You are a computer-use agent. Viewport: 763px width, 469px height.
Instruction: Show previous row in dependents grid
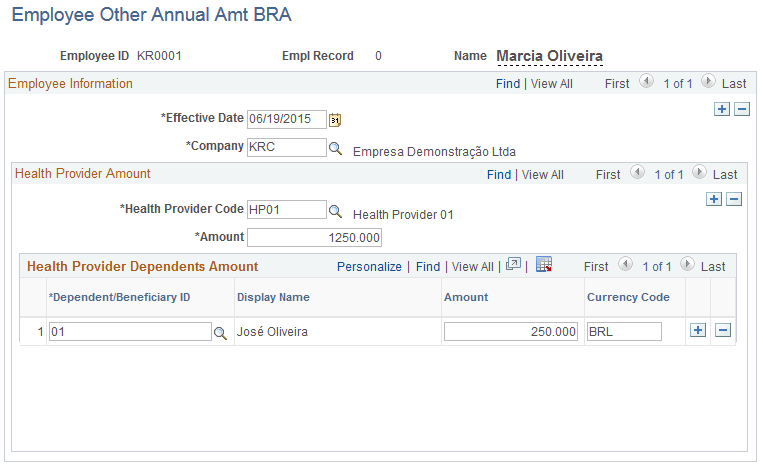pyautogui.click(x=625, y=266)
